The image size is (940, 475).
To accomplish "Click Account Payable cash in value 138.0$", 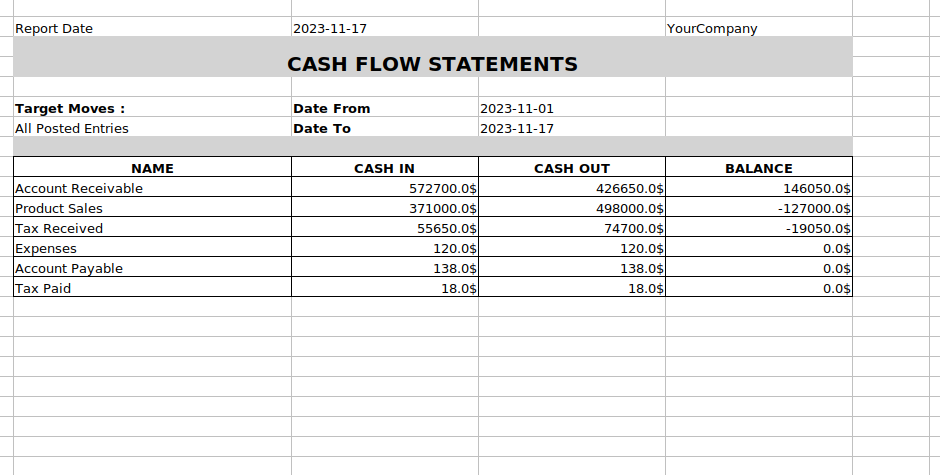I will tap(455, 269).
